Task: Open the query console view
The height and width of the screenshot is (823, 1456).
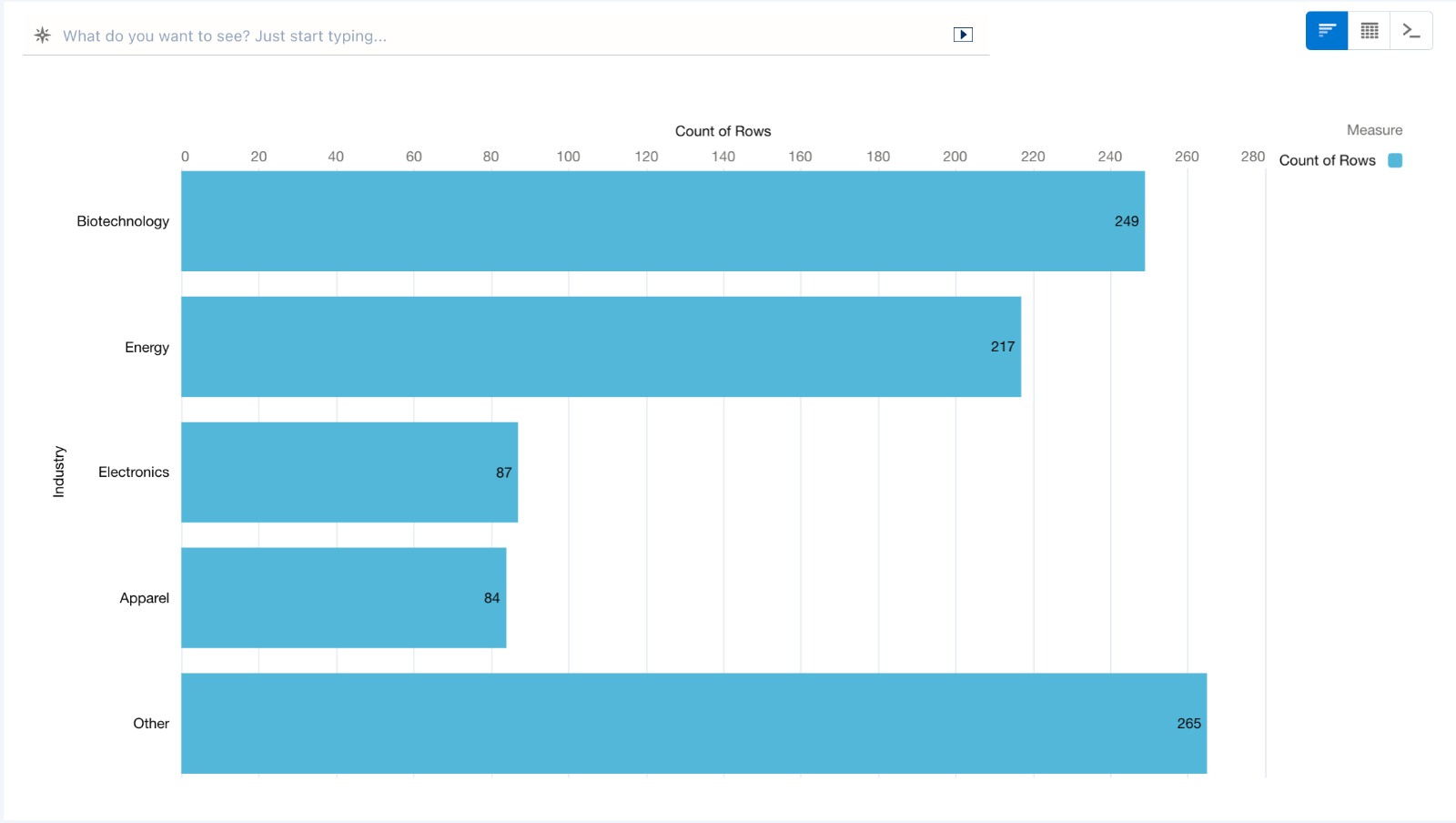Action: (x=1410, y=31)
